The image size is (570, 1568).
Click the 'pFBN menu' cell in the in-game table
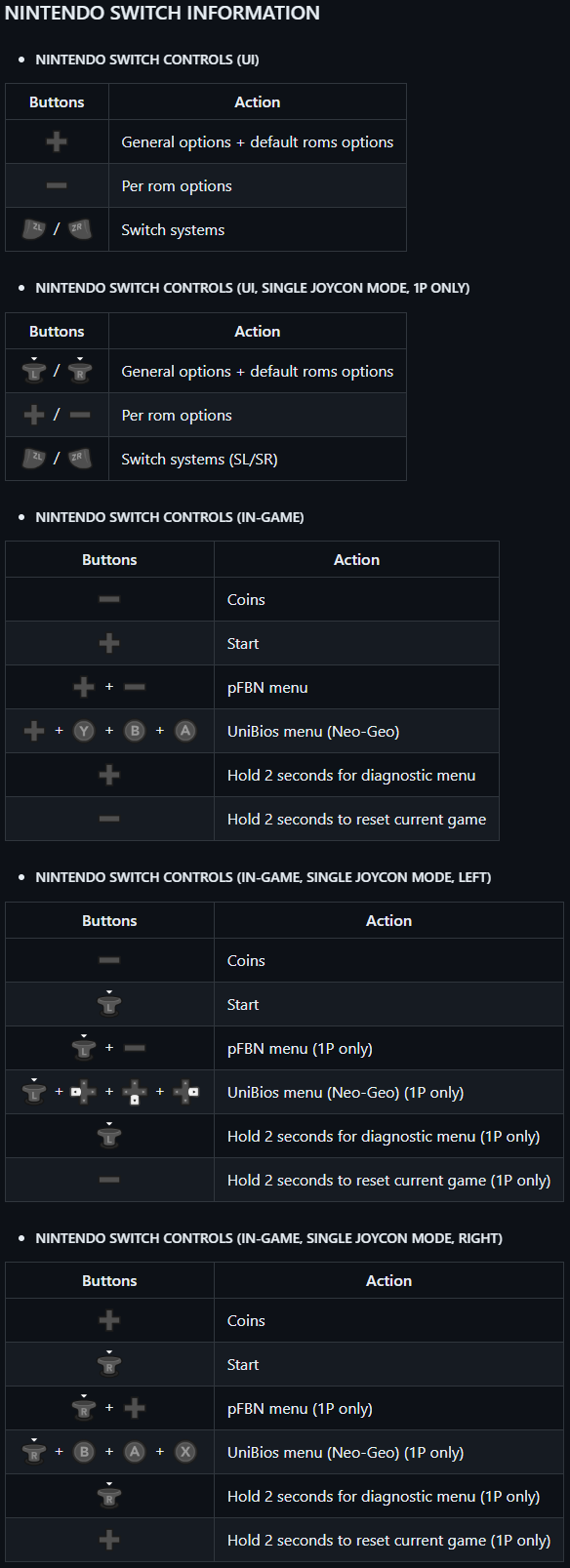coord(356,687)
